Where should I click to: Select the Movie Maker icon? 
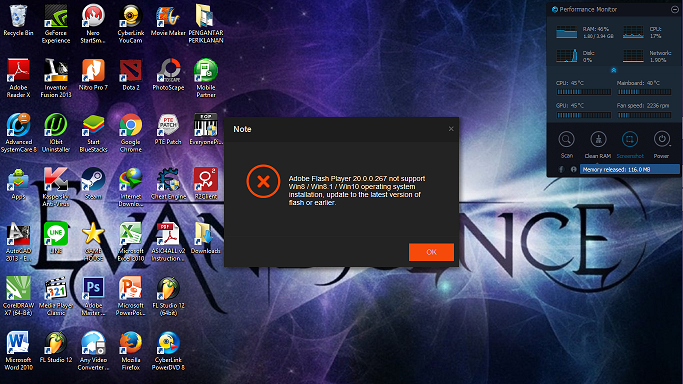coord(168,20)
